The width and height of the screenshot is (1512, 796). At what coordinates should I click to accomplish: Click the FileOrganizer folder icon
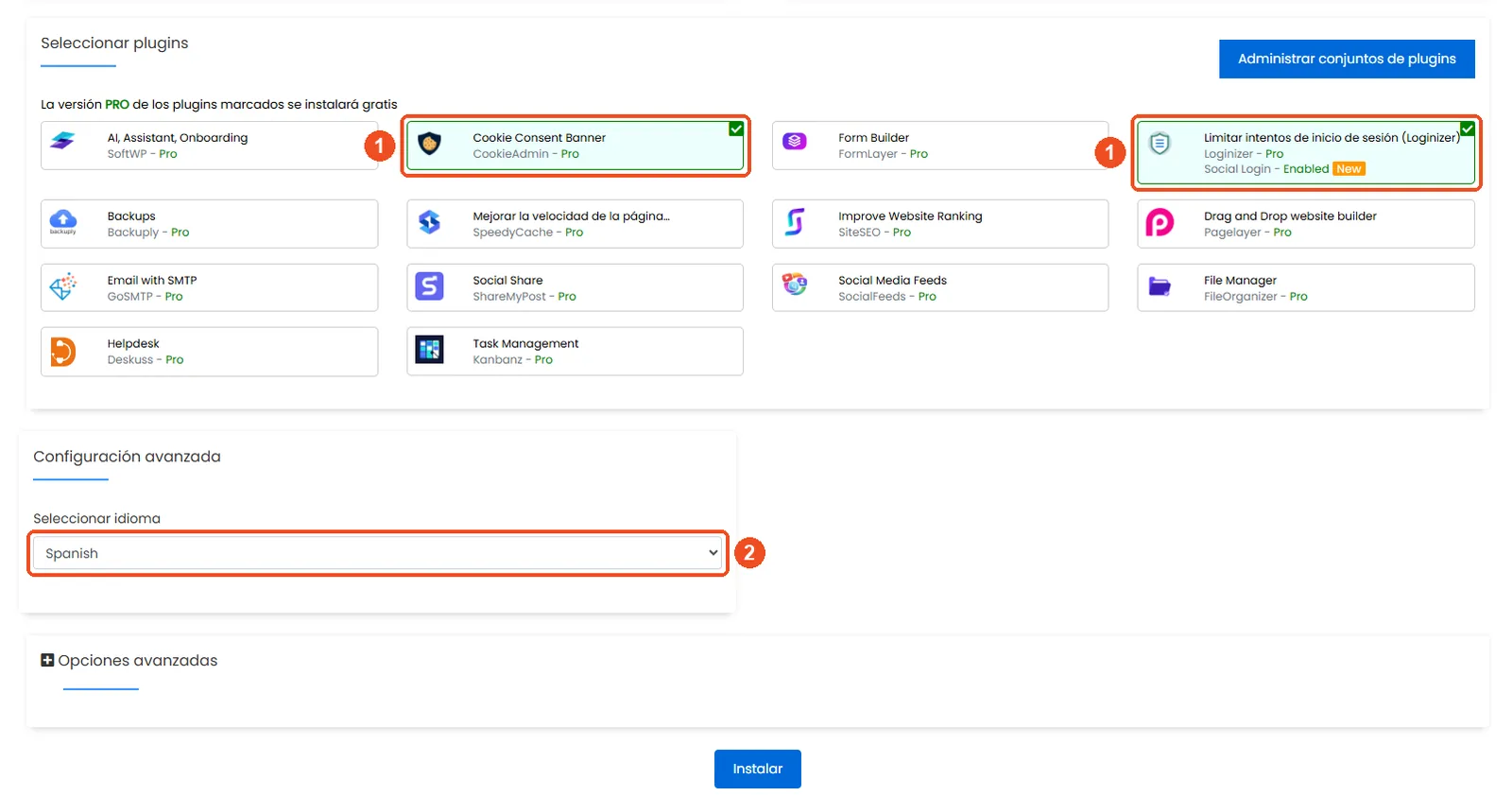(1160, 286)
